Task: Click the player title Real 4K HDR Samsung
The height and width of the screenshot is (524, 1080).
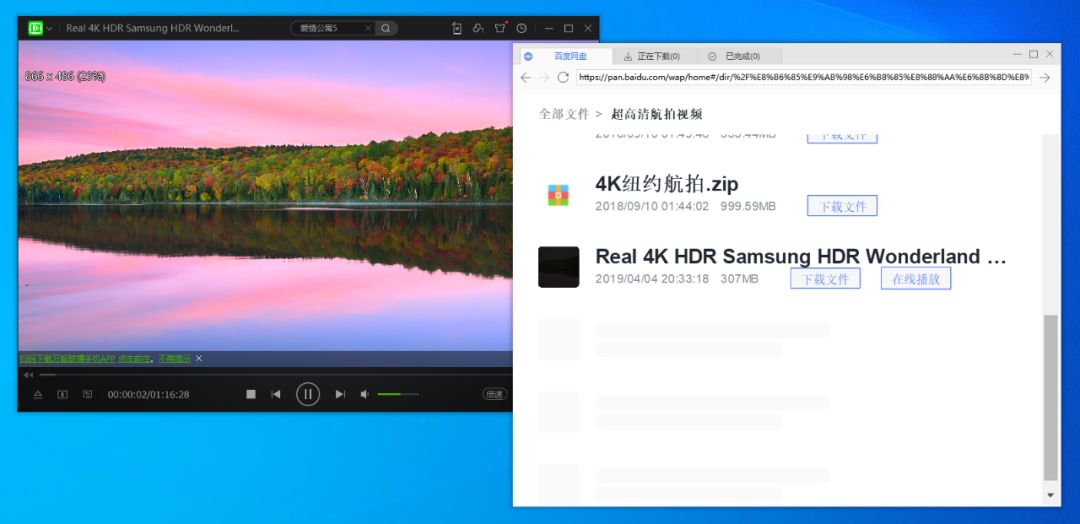Action: tap(153, 28)
